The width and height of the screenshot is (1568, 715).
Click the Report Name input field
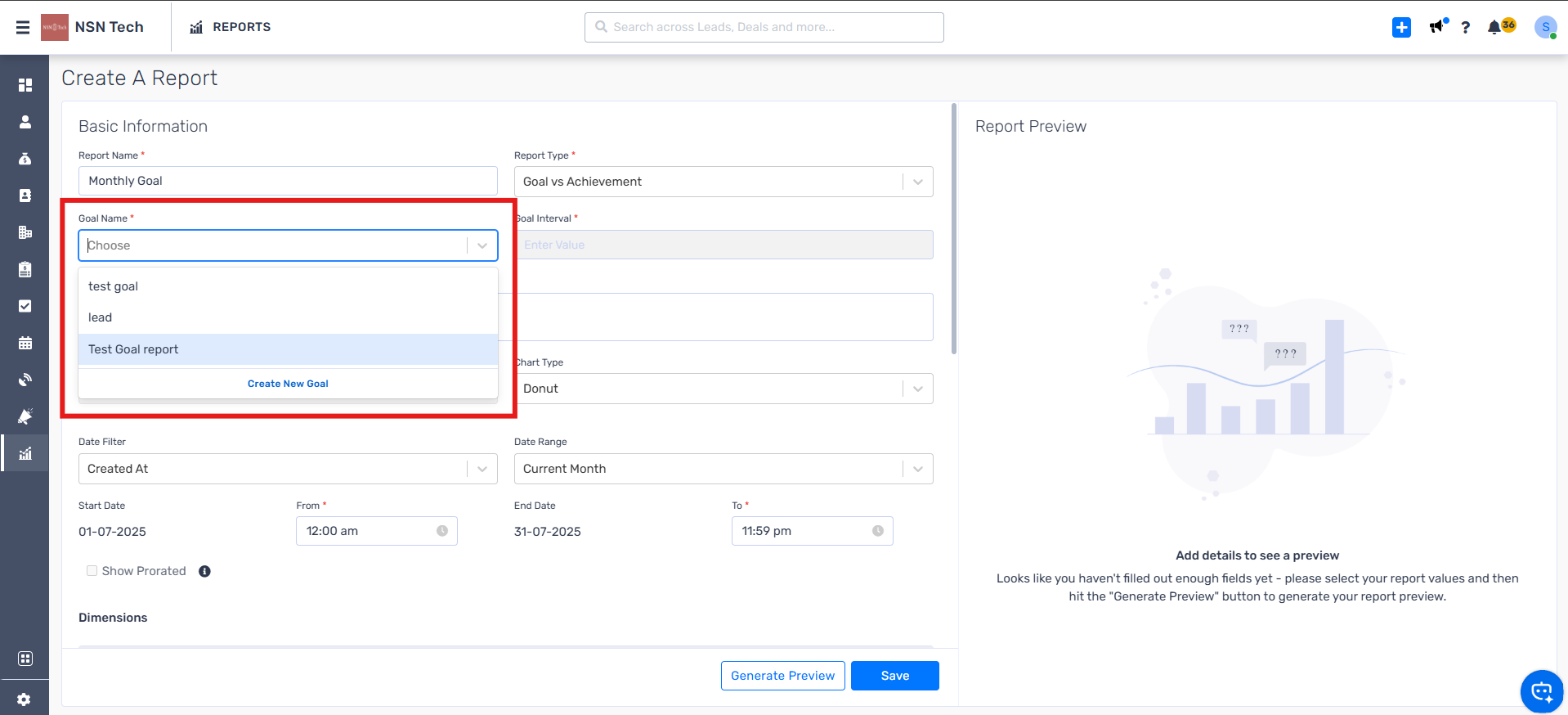tap(288, 181)
